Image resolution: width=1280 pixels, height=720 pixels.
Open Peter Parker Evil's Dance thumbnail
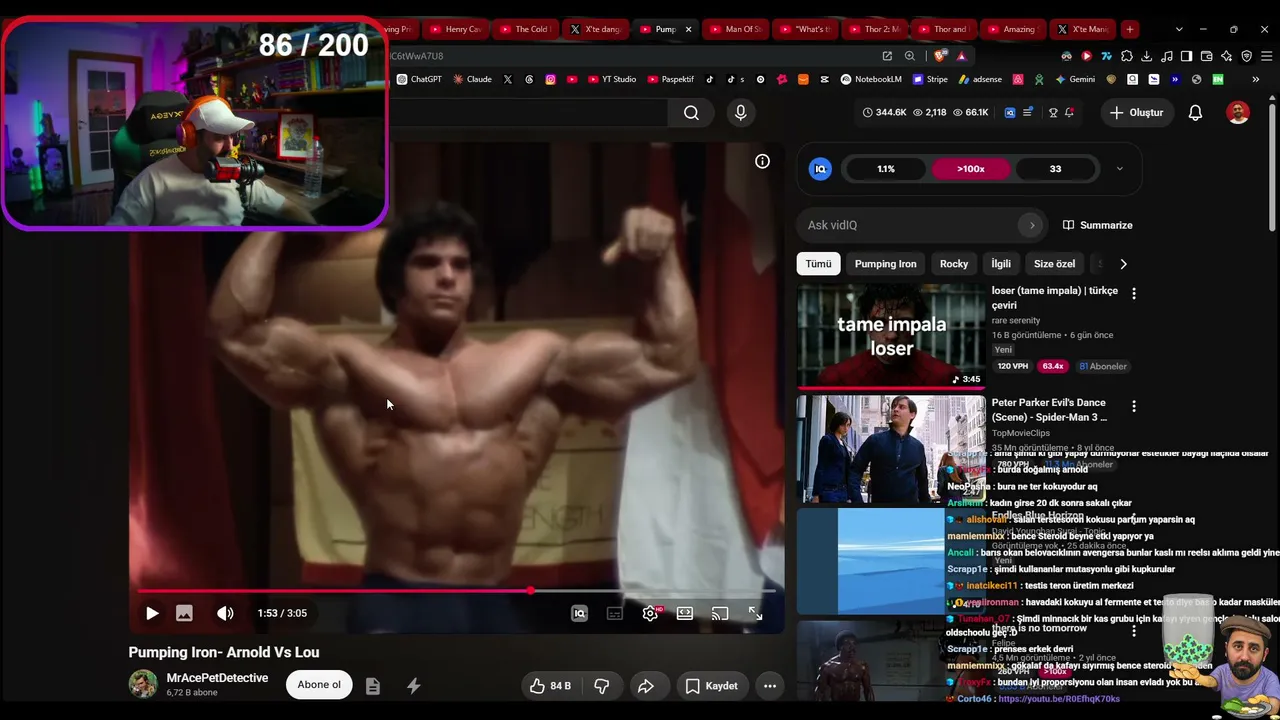891,449
